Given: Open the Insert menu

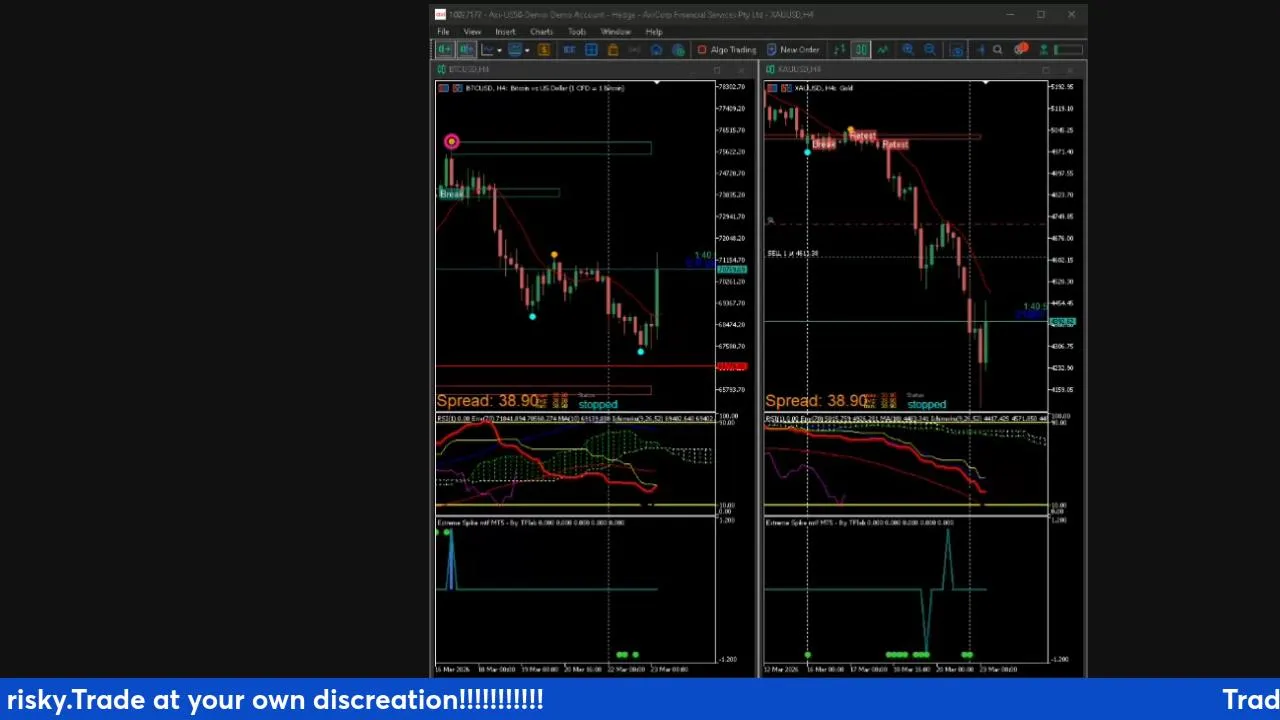Looking at the screenshot, I should coord(505,32).
